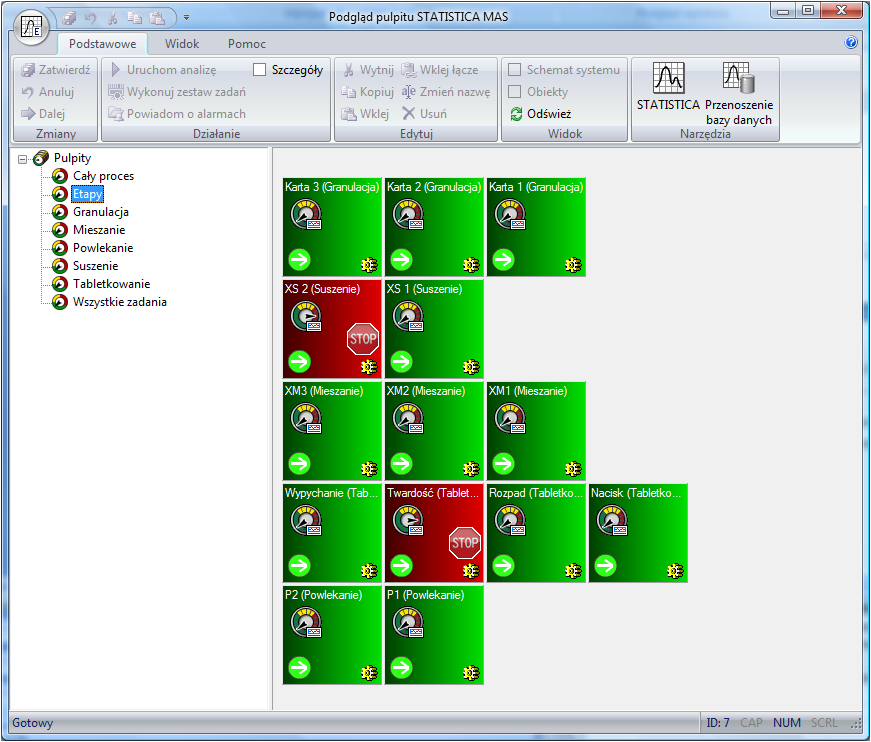Select Tabletkowanie in tree

[111, 284]
